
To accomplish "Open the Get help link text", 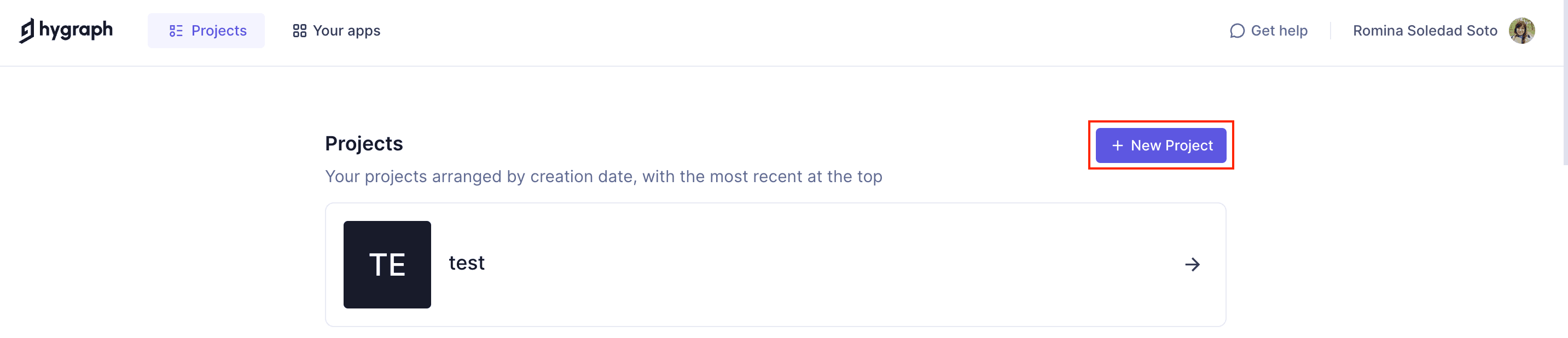I will [x=1279, y=31].
